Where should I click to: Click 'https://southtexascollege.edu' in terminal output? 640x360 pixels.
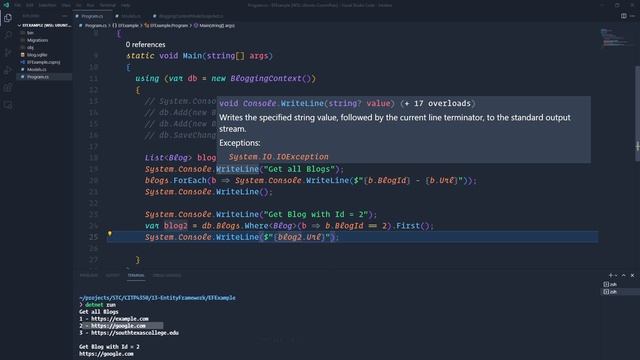pyautogui.click(x=135, y=333)
